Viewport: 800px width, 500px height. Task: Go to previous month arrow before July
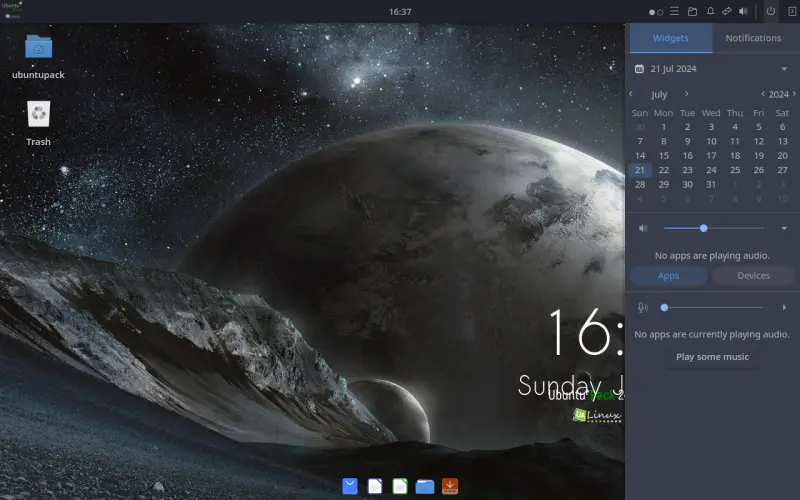(631, 94)
